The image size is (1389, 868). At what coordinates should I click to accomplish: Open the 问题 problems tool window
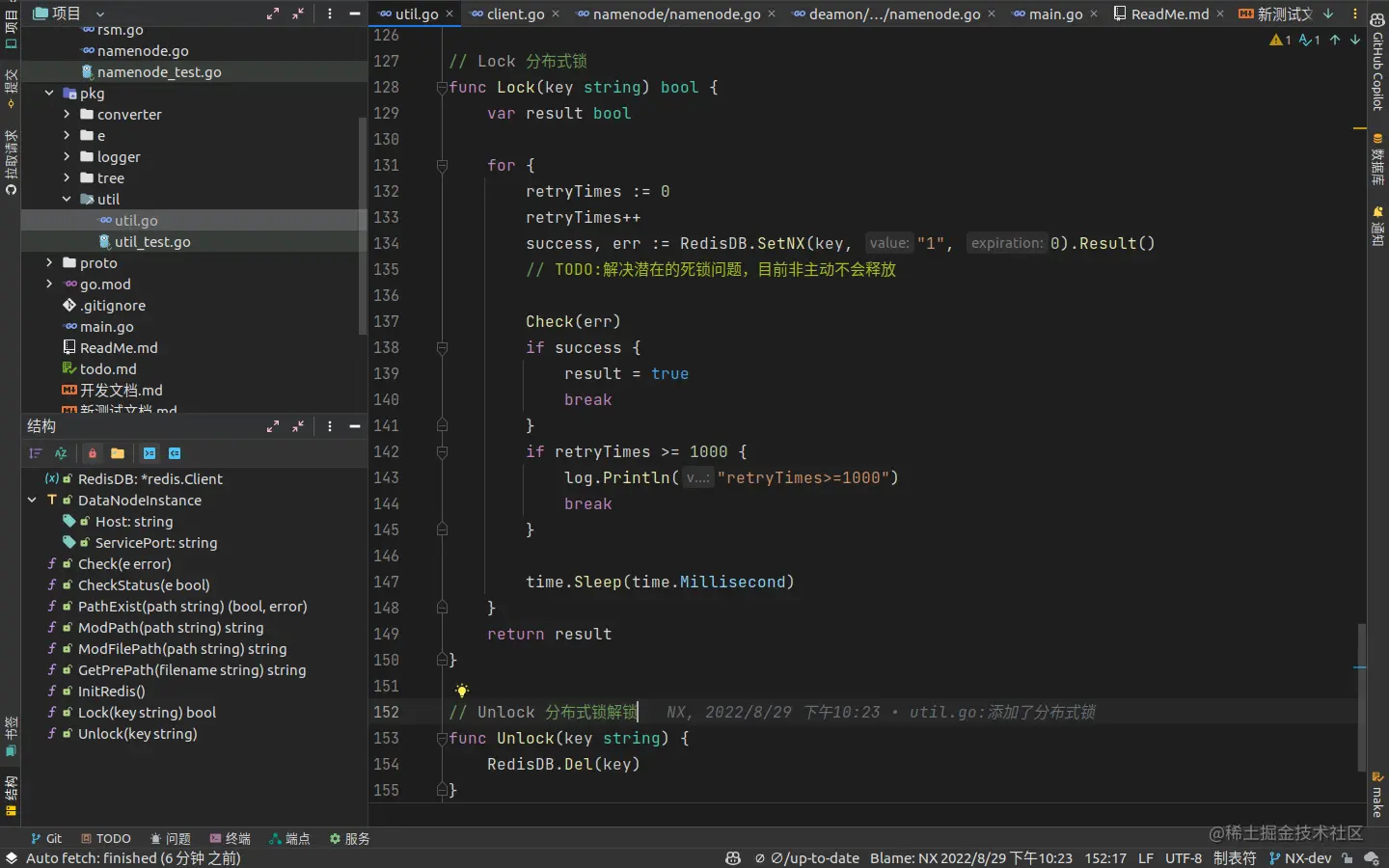point(170,839)
